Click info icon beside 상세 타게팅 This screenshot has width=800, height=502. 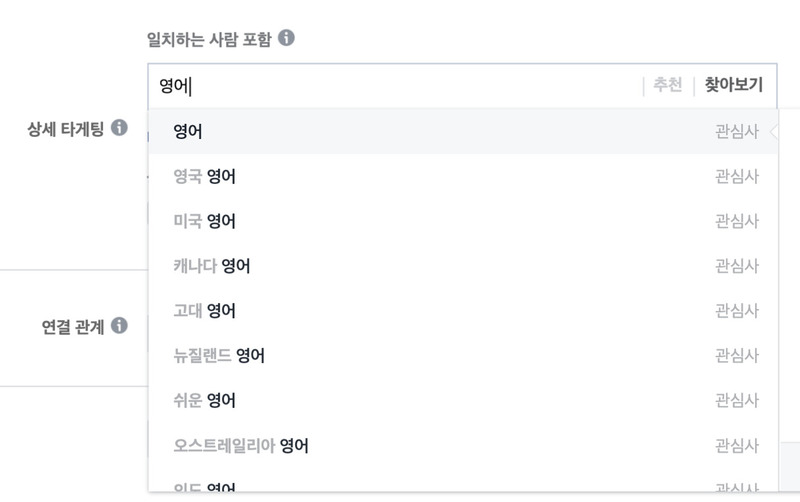(x=119, y=128)
